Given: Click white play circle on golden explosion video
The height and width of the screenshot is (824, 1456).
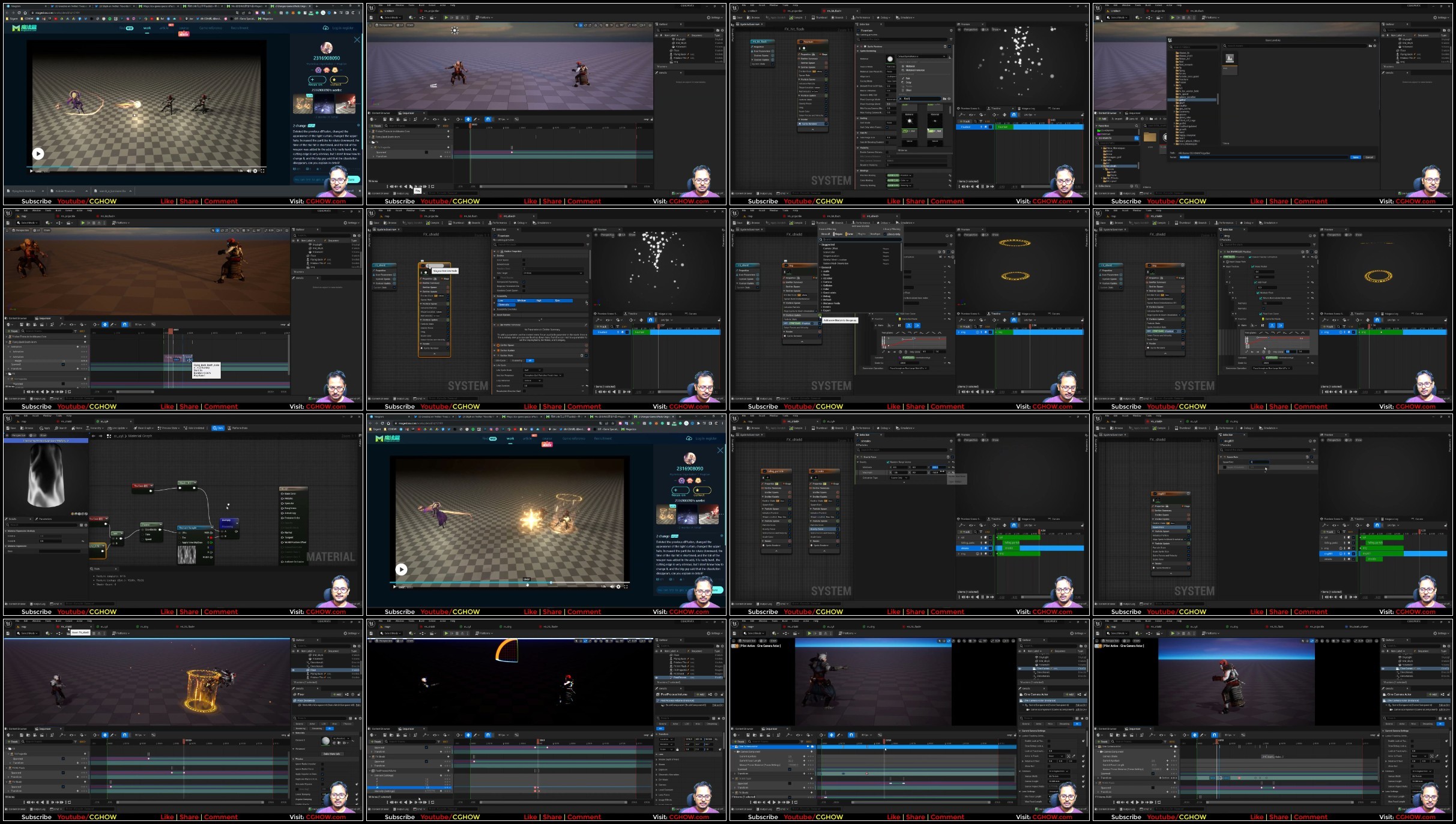Looking at the screenshot, I should click(401, 570).
